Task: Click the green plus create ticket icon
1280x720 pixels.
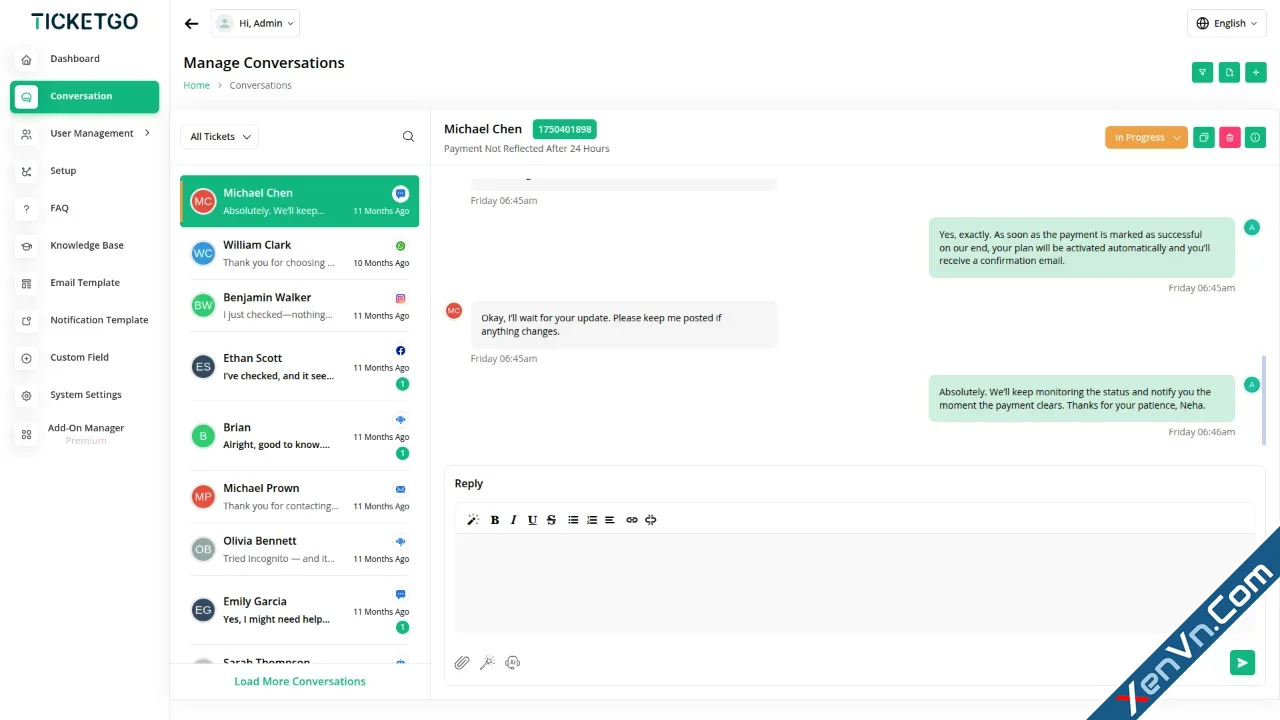Action: click(x=1256, y=72)
